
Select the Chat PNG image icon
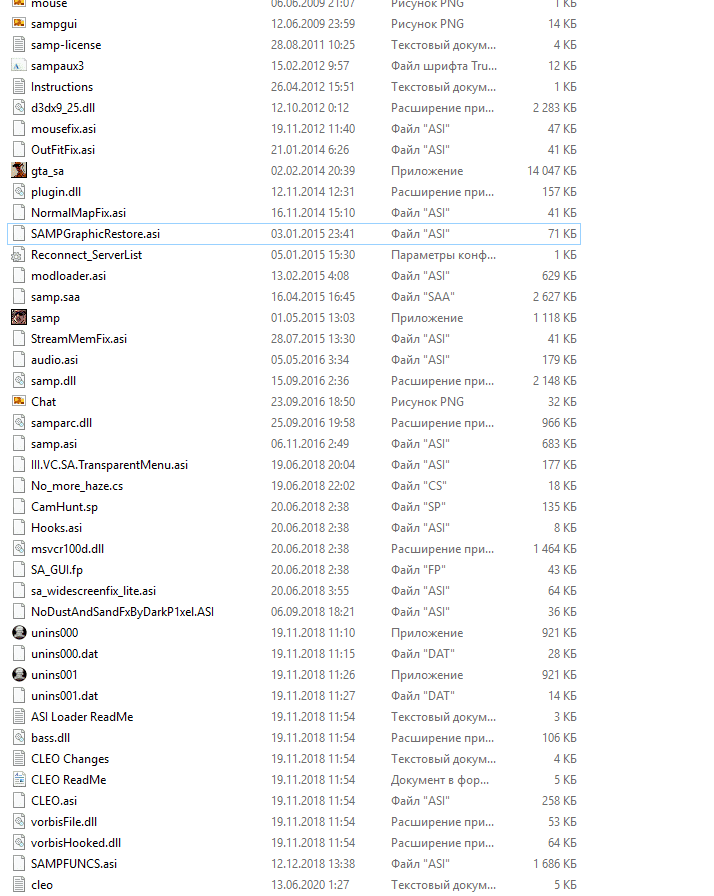(18, 401)
